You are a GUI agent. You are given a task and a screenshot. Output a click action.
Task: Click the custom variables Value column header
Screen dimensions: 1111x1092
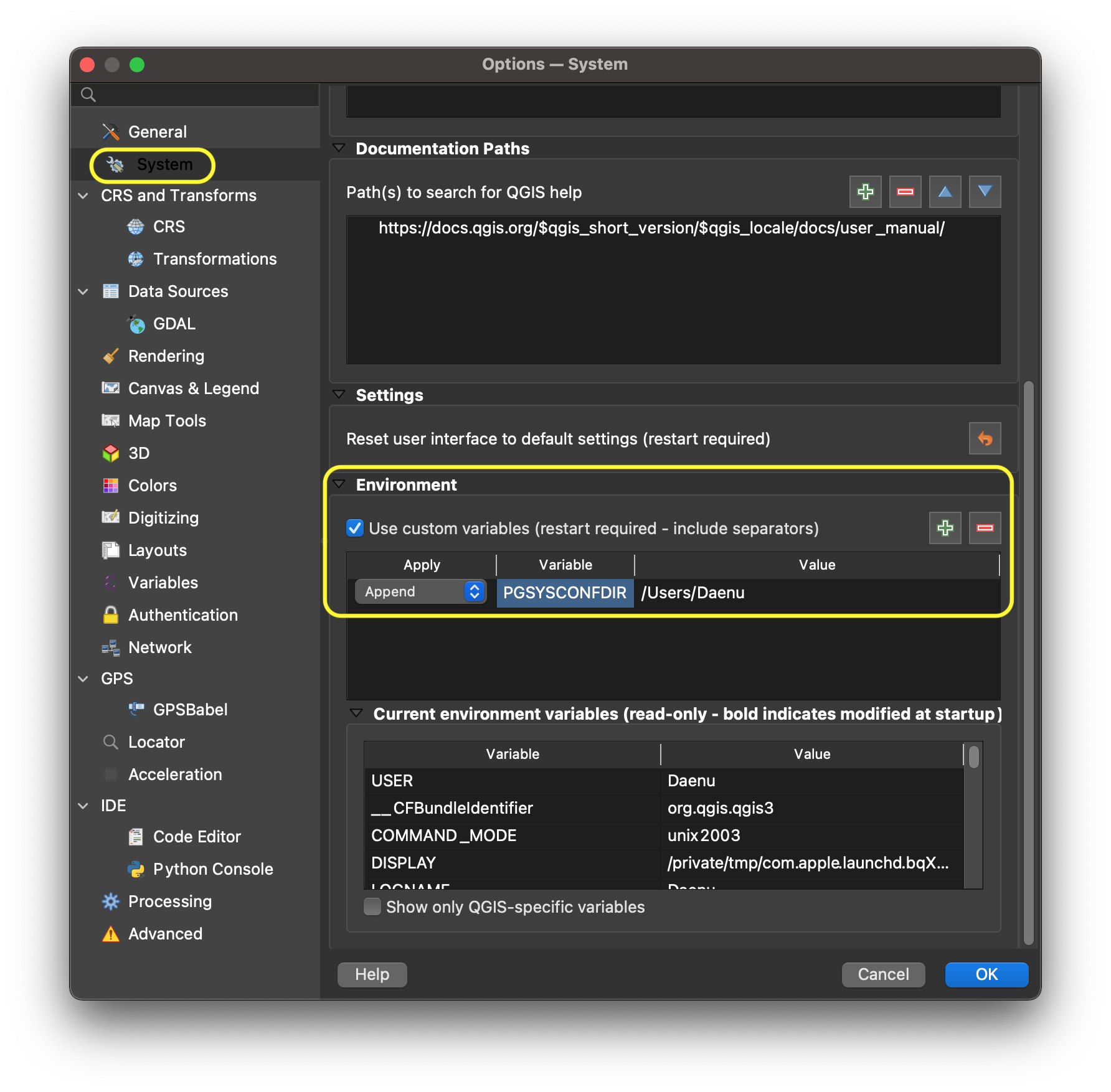pyautogui.click(x=817, y=565)
